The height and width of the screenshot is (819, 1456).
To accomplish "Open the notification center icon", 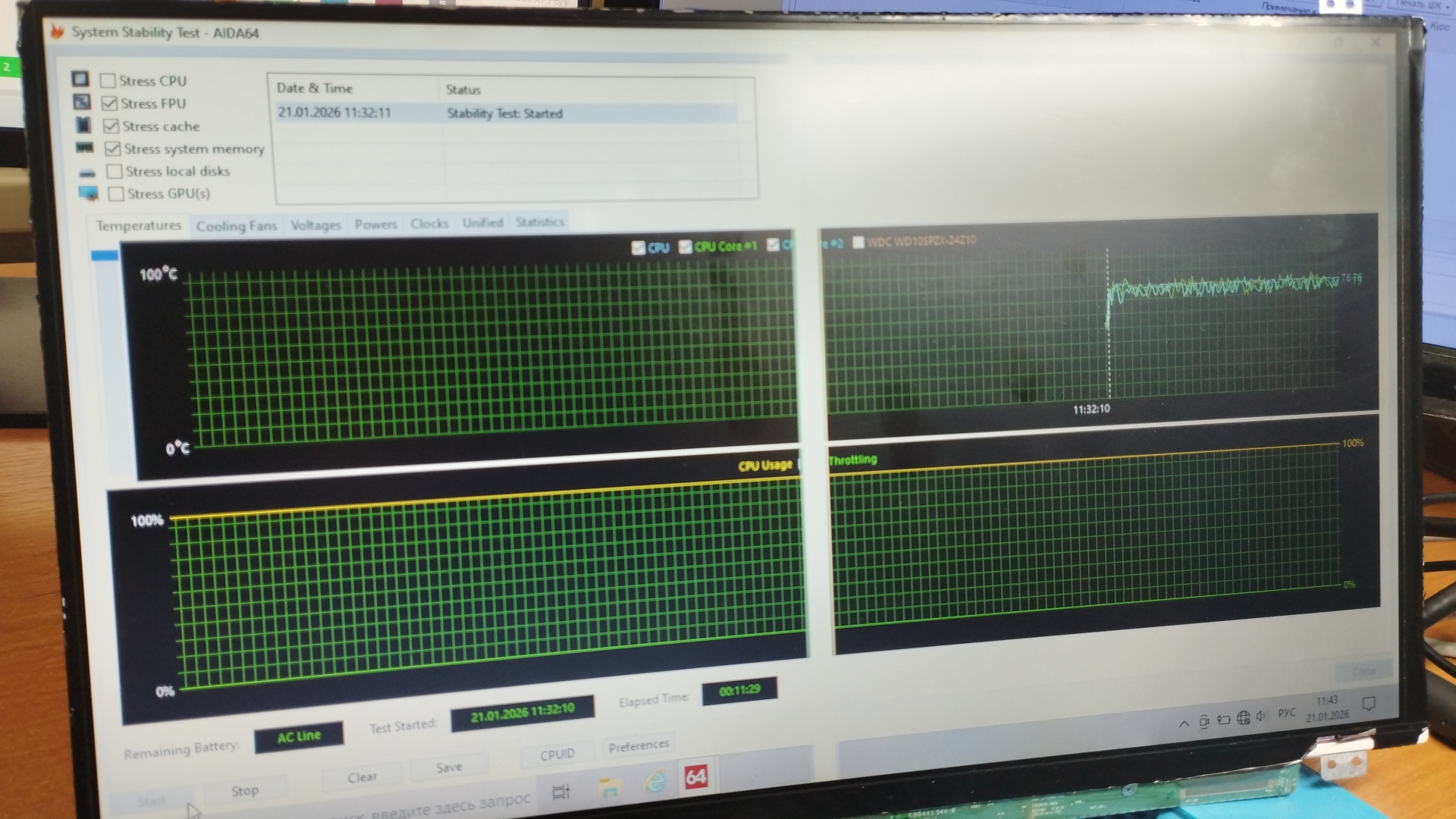I will coord(1369,704).
